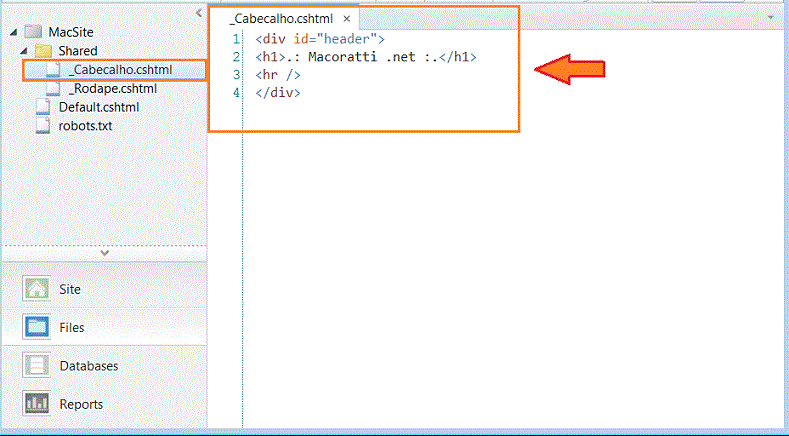
Task: Open the Site workspace
Action: 105,289
